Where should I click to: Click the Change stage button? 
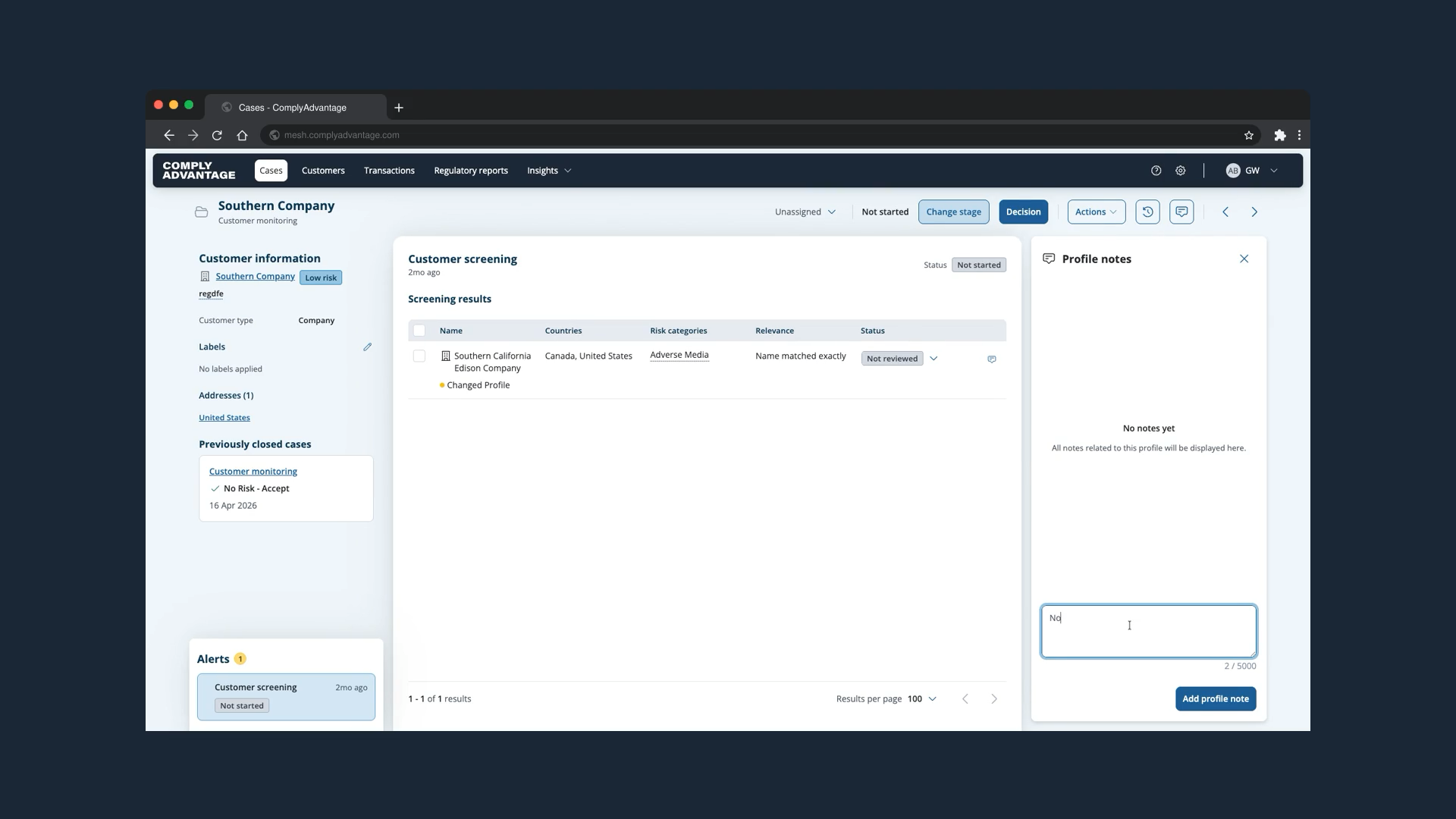click(953, 212)
